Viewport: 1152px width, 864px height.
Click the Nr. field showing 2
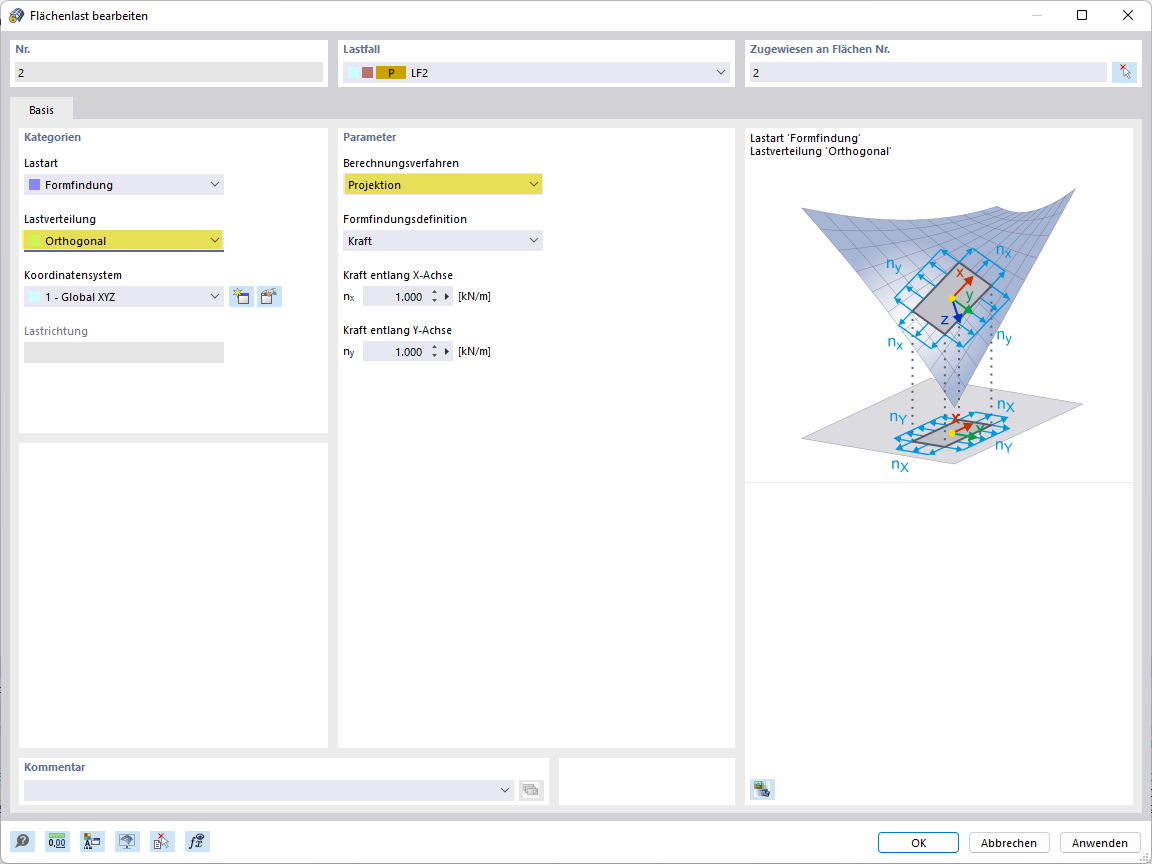coord(169,72)
